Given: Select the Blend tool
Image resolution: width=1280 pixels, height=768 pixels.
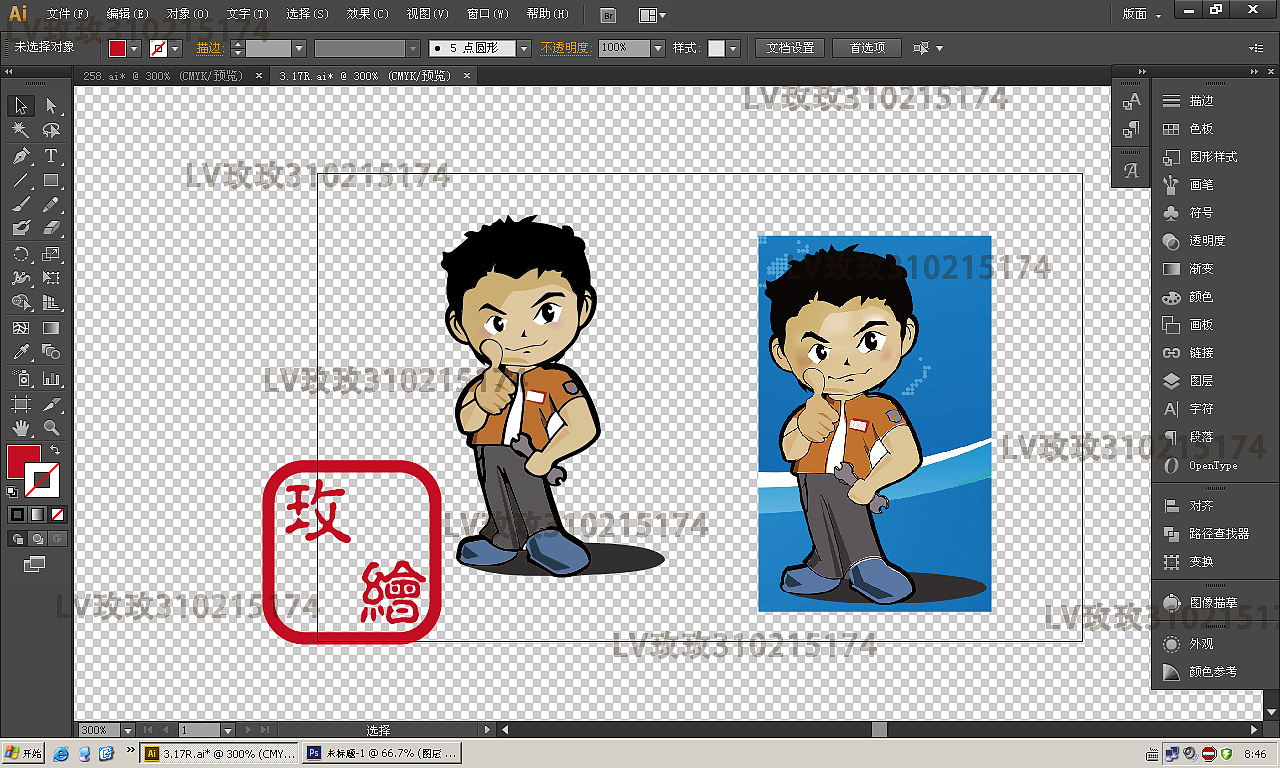Looking at the screenshot, I should pos(51,352).
